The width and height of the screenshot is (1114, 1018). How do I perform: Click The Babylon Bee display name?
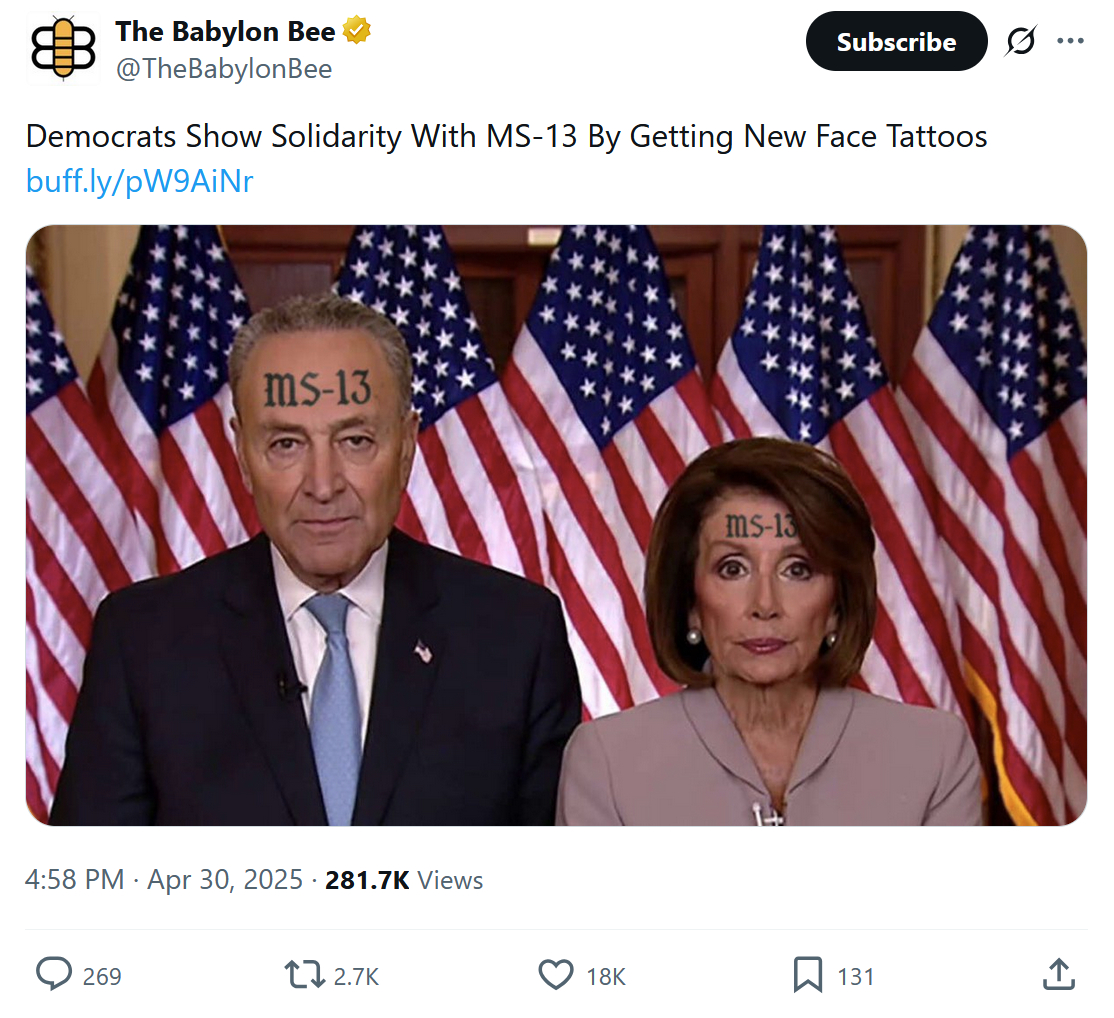pos(227,31)
